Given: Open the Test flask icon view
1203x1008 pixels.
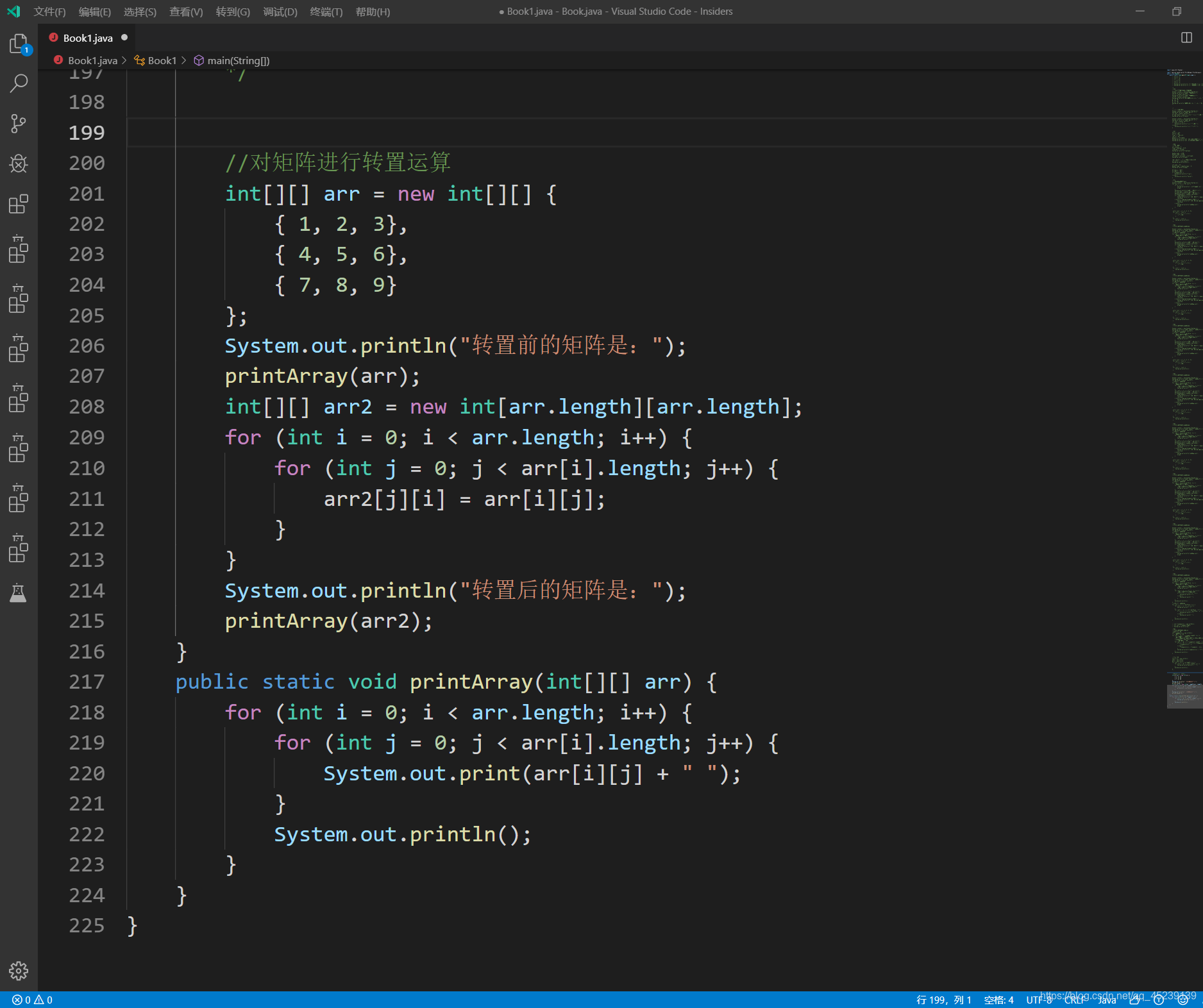Looking at the screenshot, I should pyautogui.click(x=19, y=594).
